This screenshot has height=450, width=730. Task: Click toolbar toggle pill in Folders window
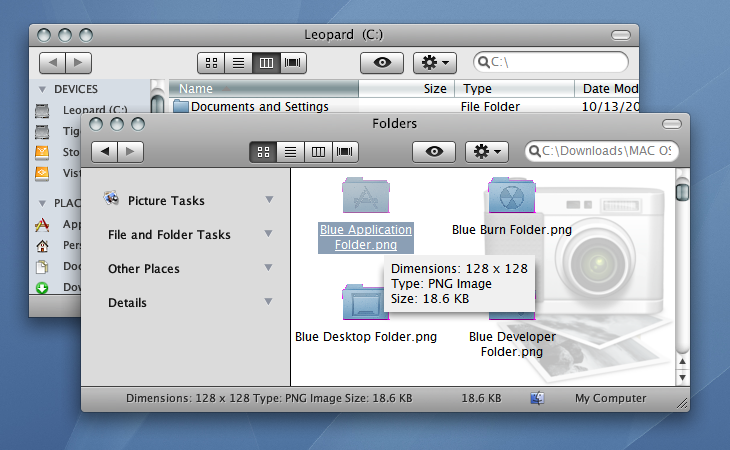click(x=671, y=124)
